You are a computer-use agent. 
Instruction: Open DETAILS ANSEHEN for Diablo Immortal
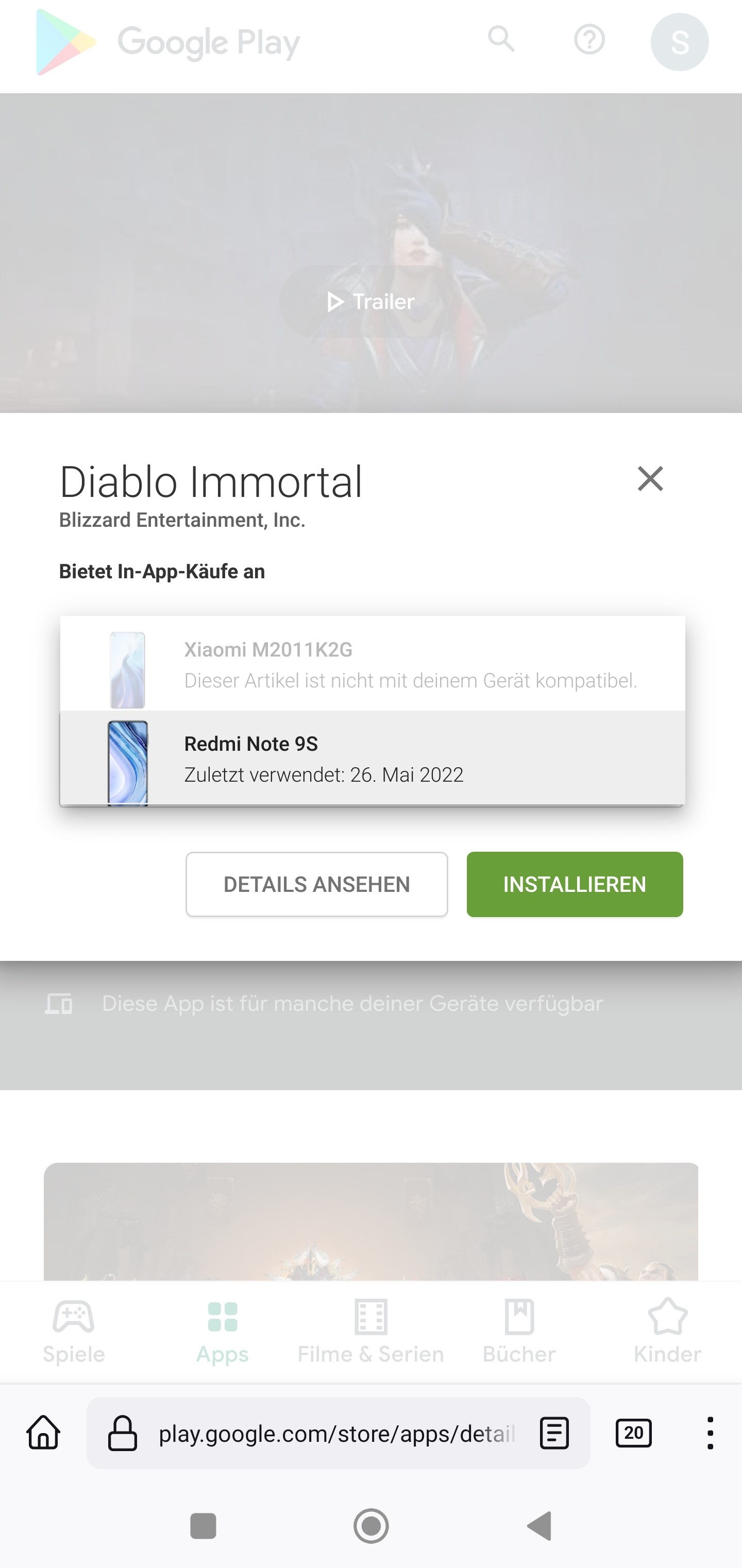click(316, 884)
